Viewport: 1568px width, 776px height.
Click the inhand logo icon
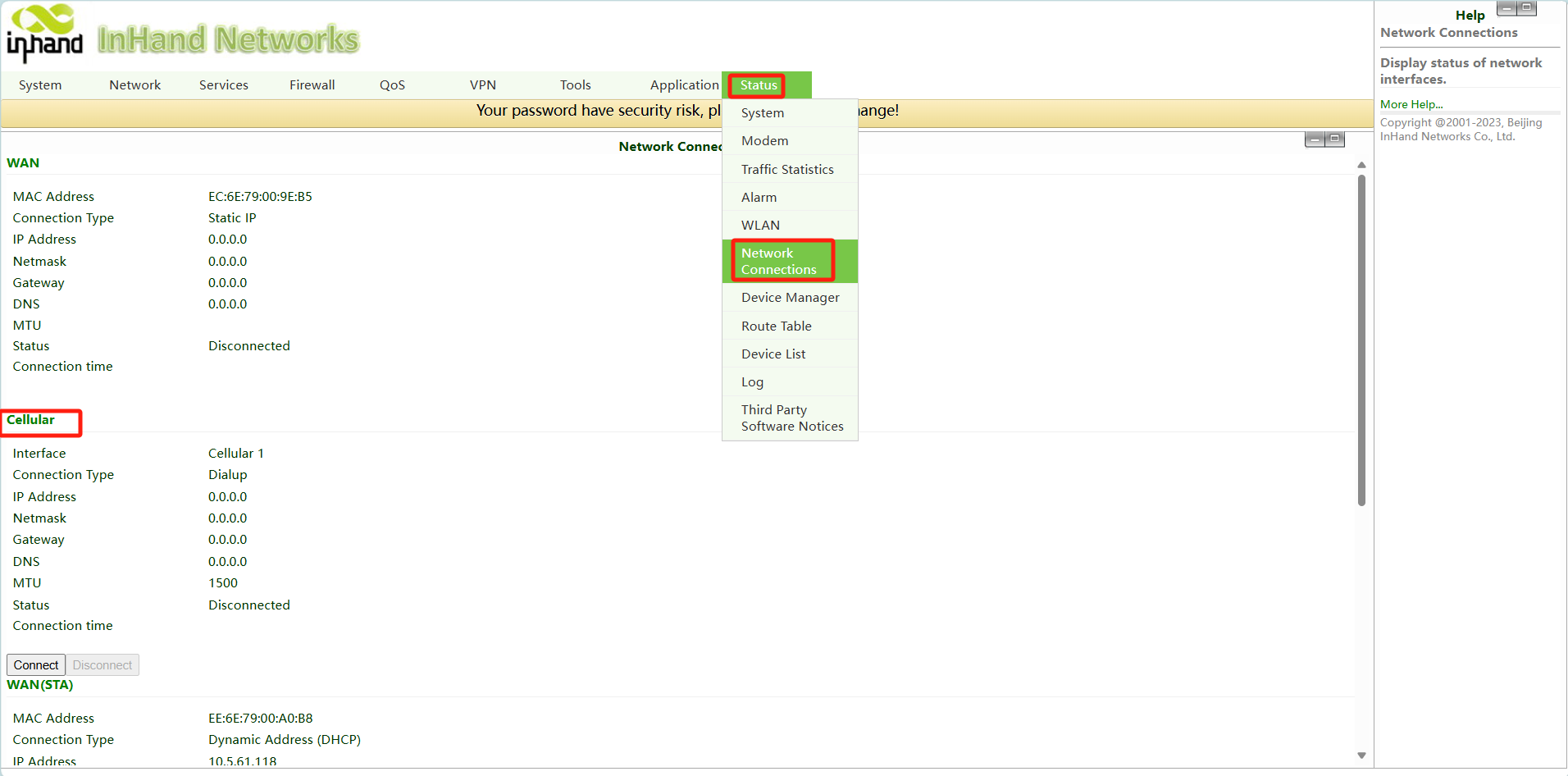click(45, 33)
